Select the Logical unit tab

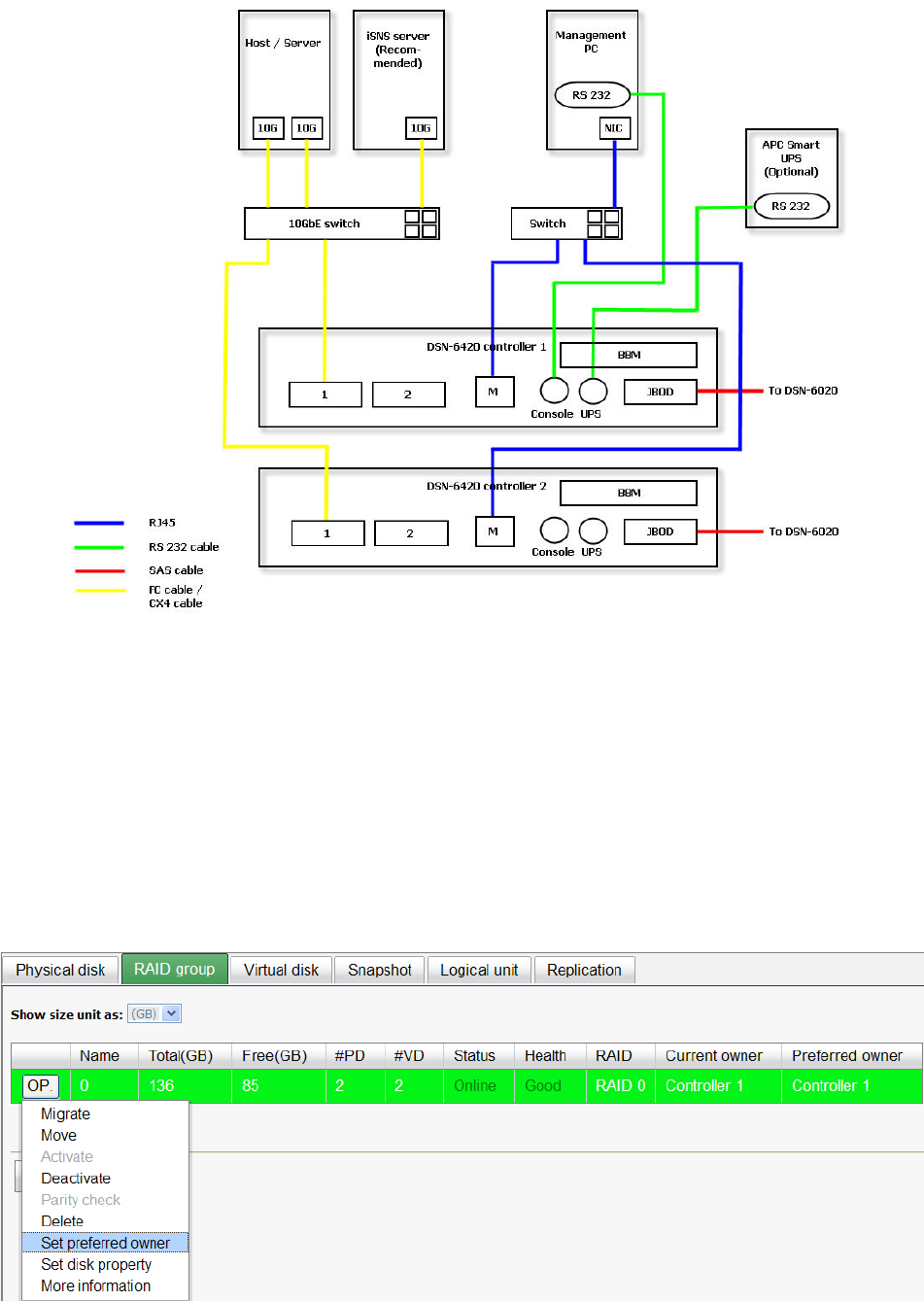(479, 970)
